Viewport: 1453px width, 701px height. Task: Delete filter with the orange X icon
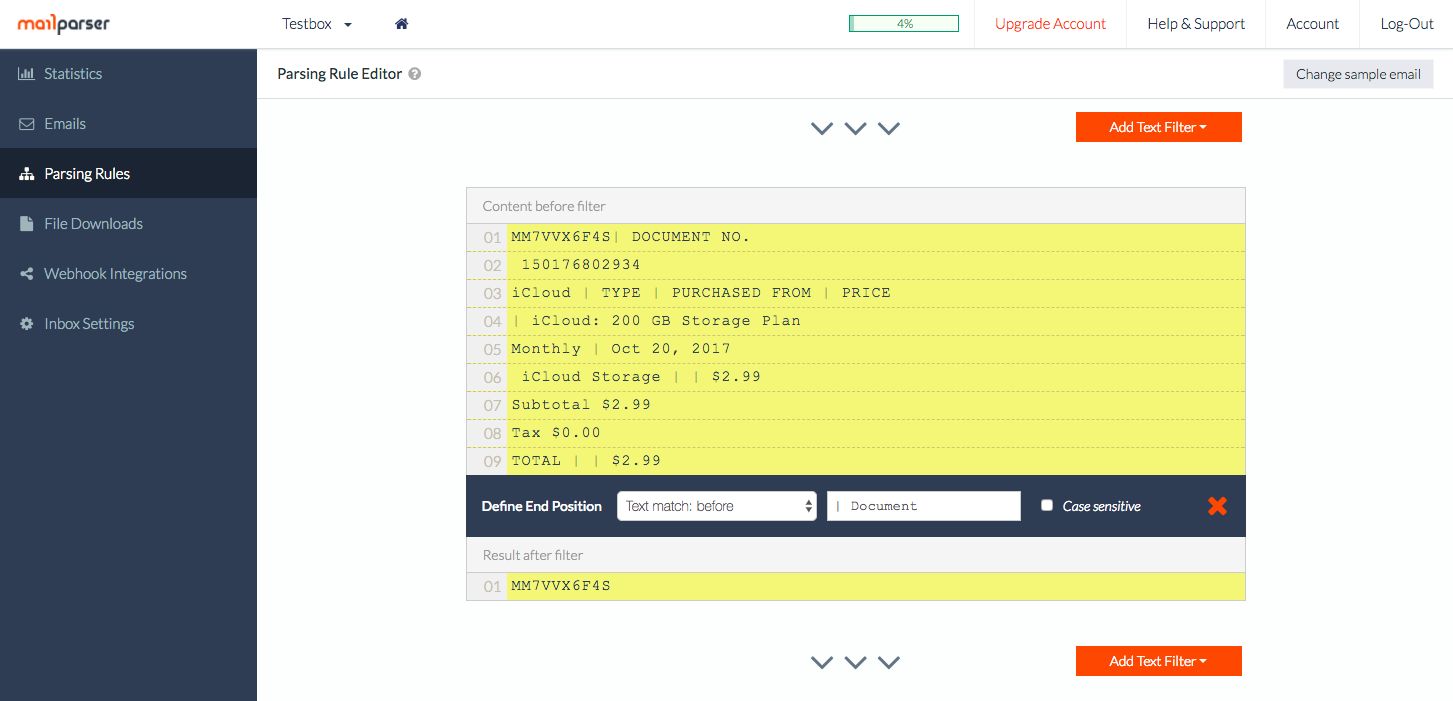click(1217, 506)
